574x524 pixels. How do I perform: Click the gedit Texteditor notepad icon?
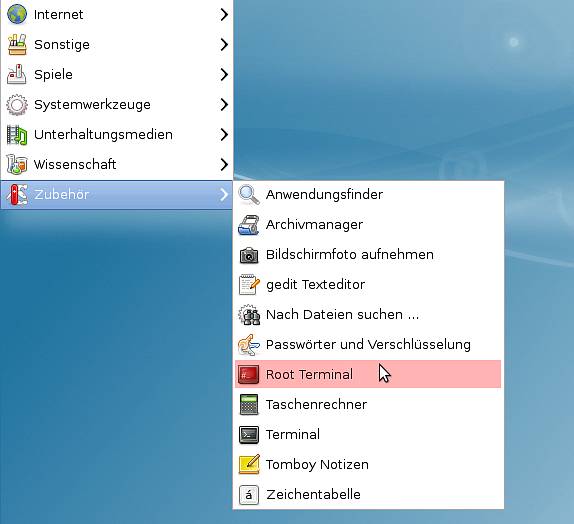click(249, 285)
